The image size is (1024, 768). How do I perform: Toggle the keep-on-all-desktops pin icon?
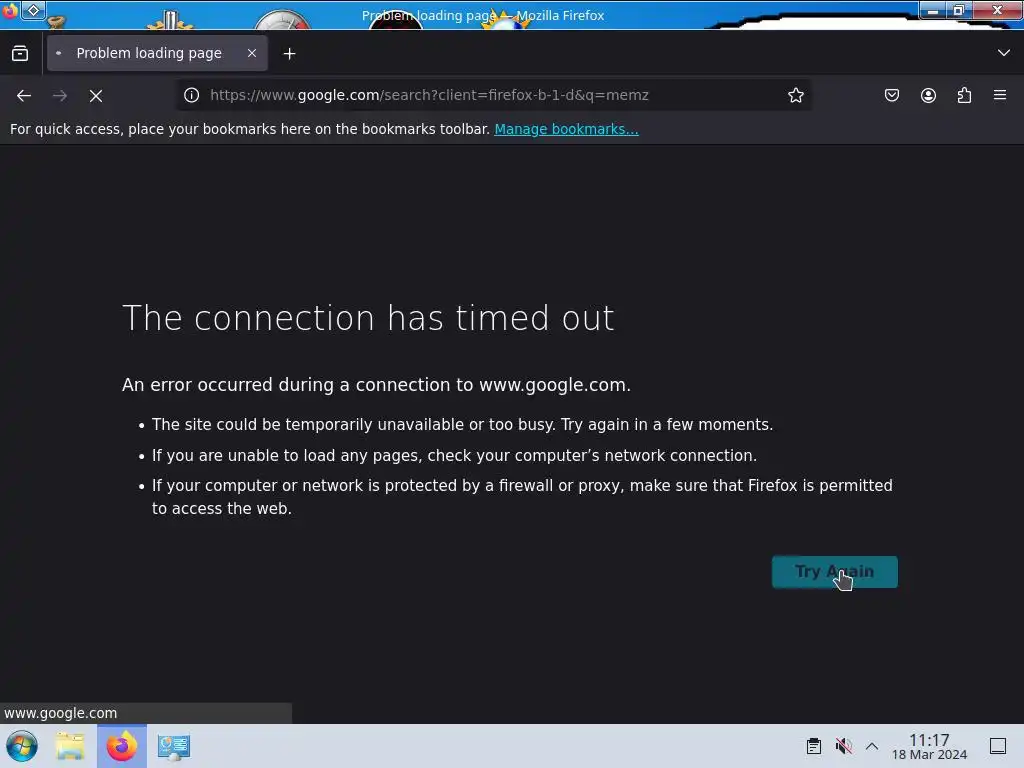(33, 10)
